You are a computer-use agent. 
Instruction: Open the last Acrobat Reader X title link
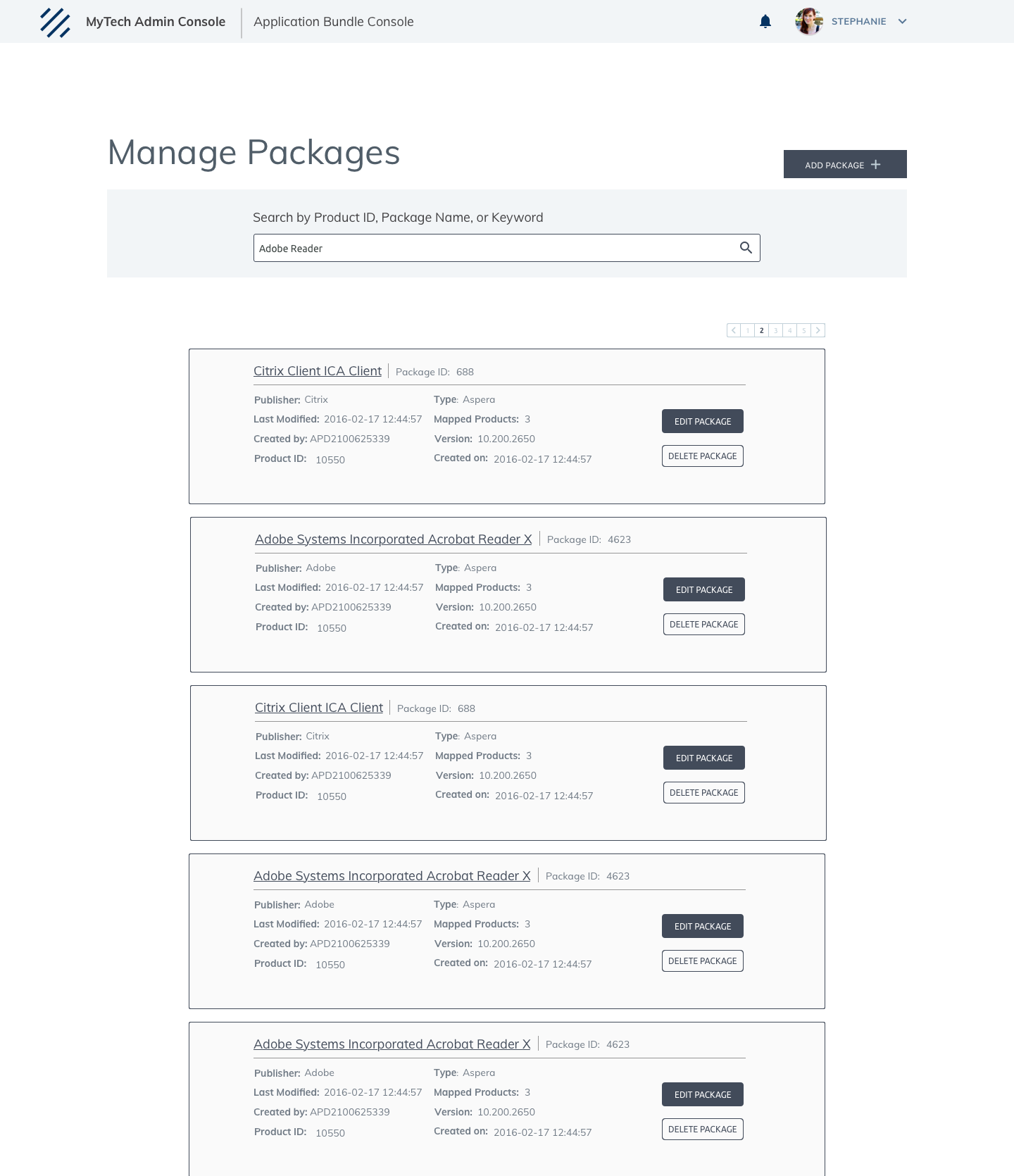[392, 1044]
